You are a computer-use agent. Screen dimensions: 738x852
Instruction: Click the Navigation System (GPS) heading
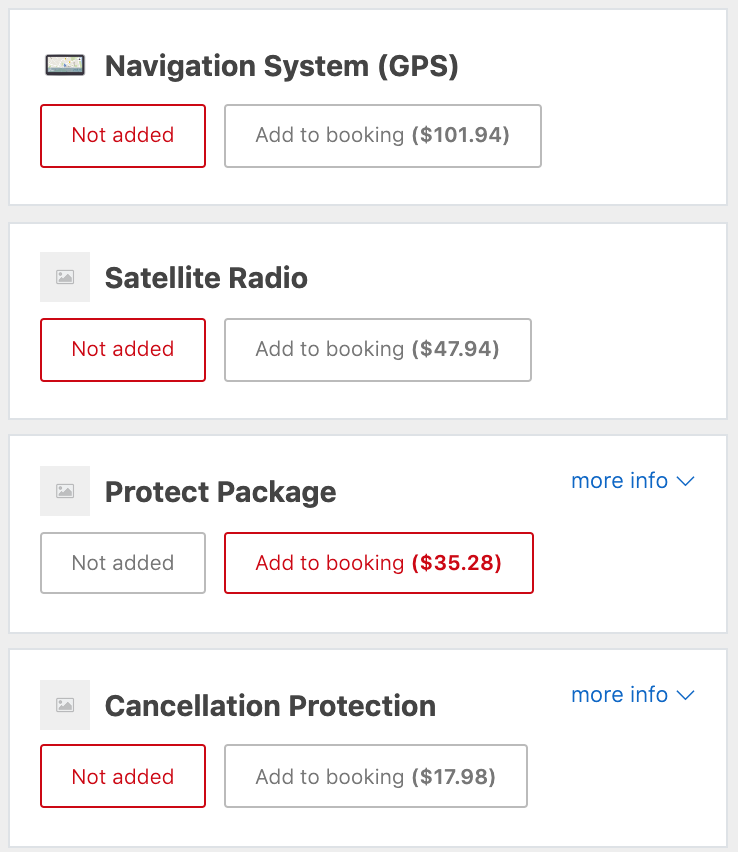coord(282,66)
